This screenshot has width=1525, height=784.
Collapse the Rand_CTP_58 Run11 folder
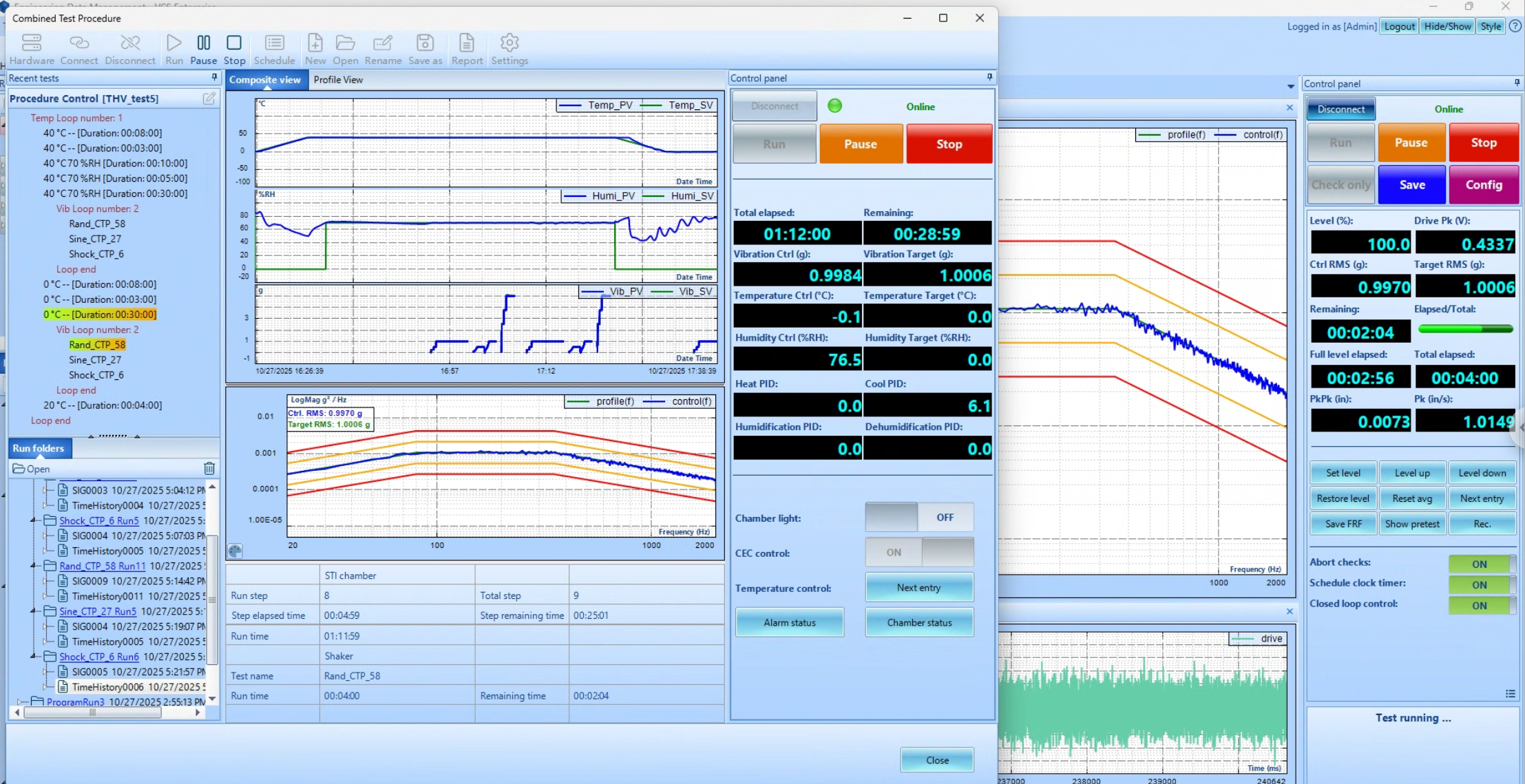tap(33, 566)
